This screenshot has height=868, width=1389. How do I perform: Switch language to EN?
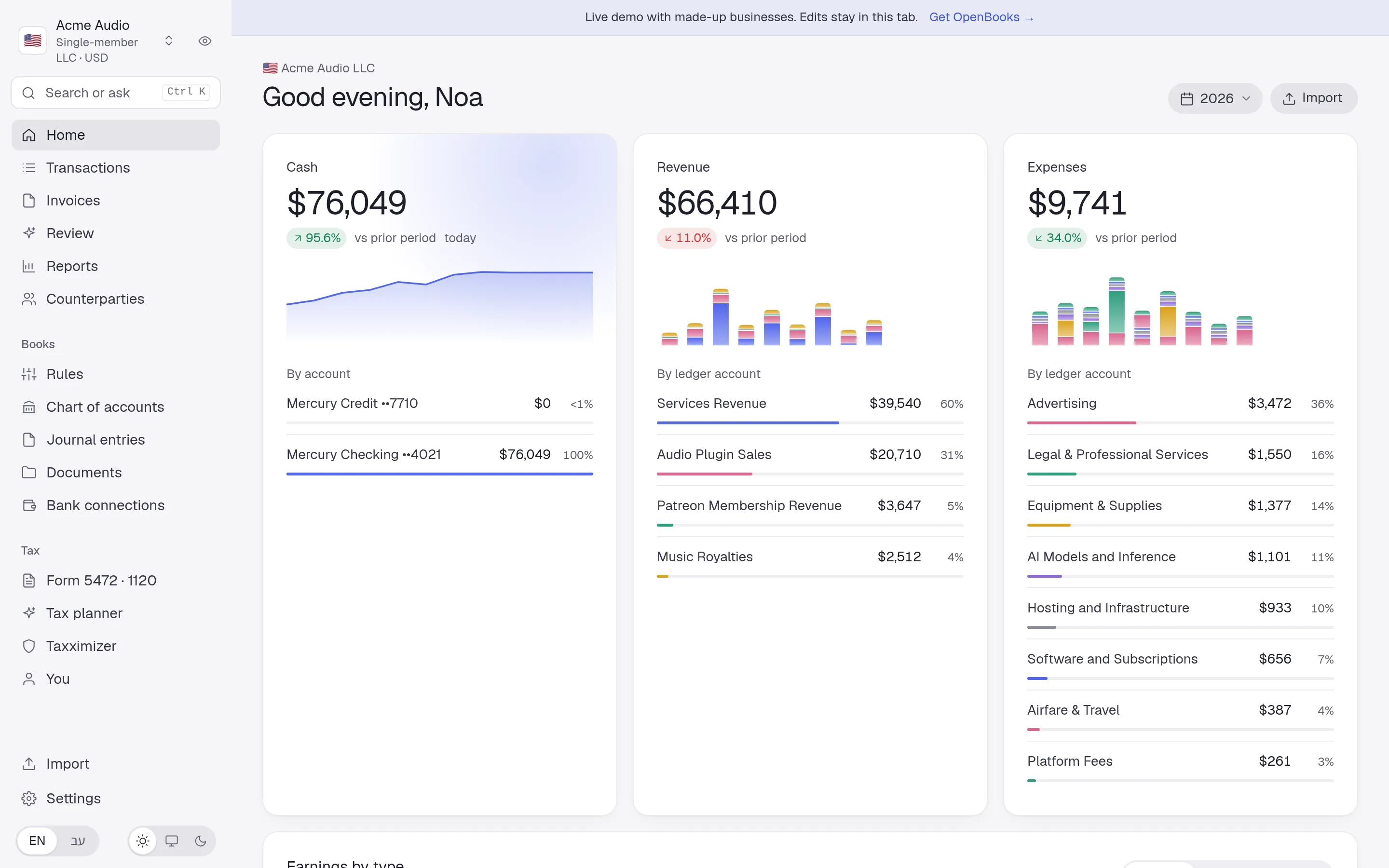click(37, 841)
